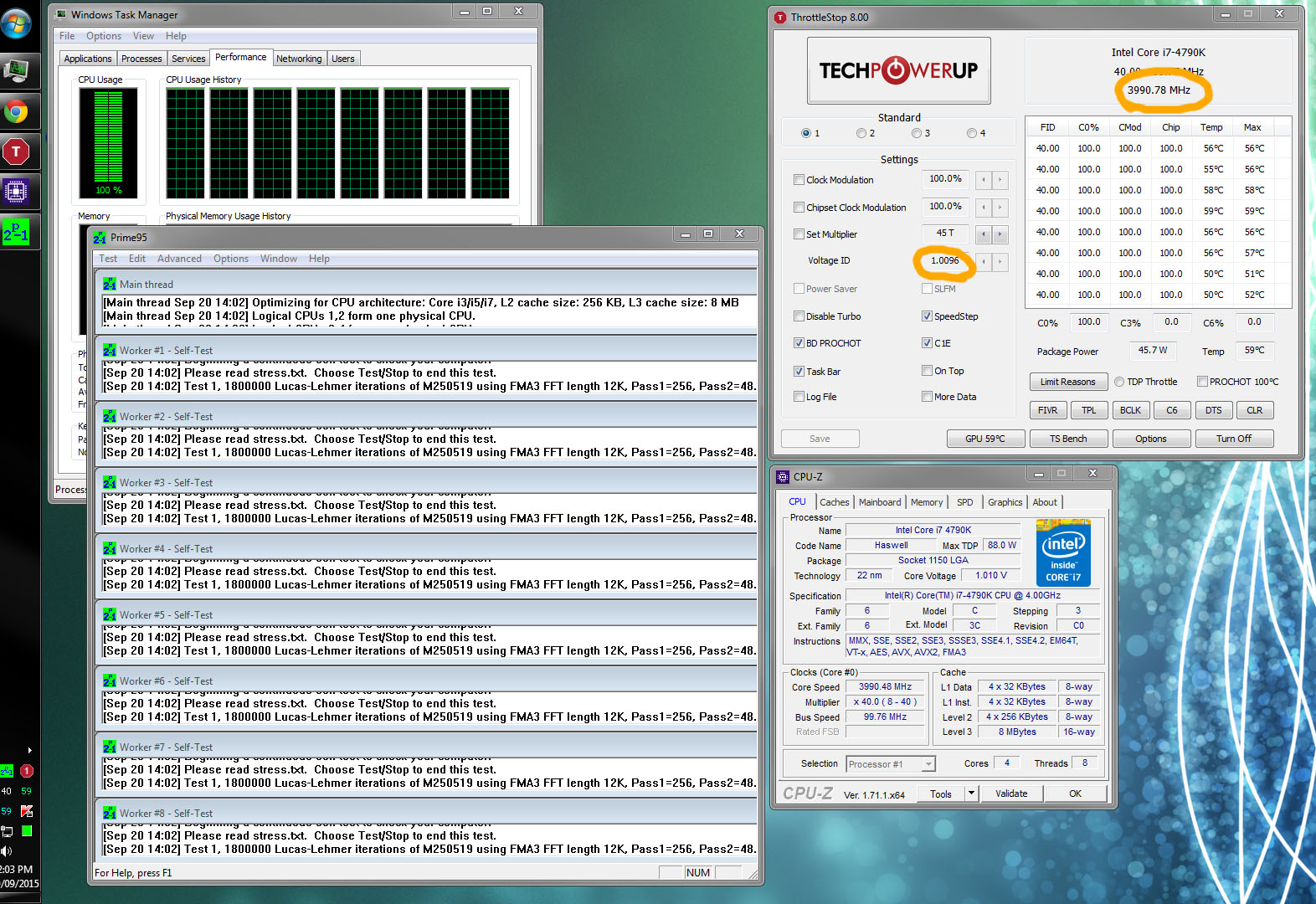Click the ThrottleStop title bar icon
Image resolution: width=1316 pixels, height=904 pixels.
(781, 18)
